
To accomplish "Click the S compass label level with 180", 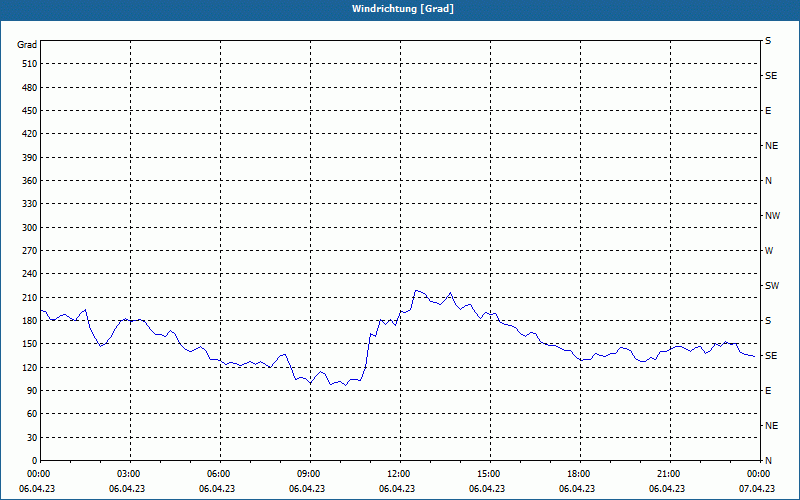I will tap(768, 321).
